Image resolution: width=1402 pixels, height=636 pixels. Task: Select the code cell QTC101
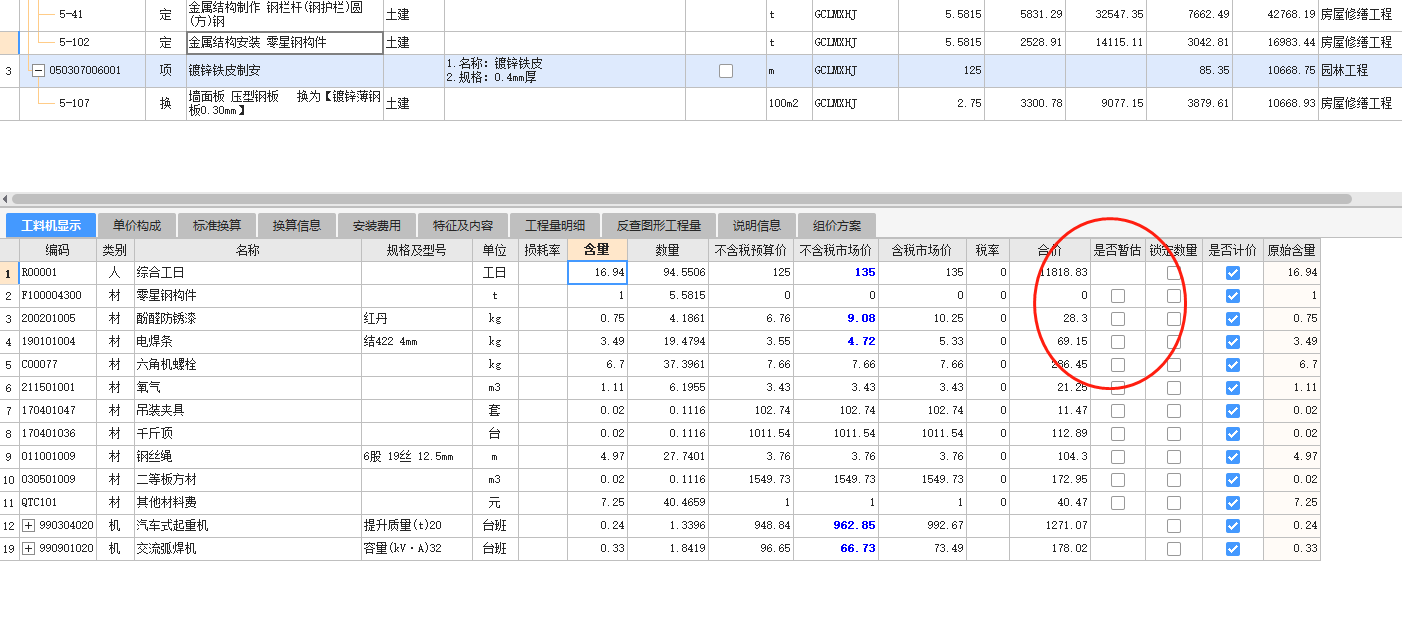click(x=57, y=502)
